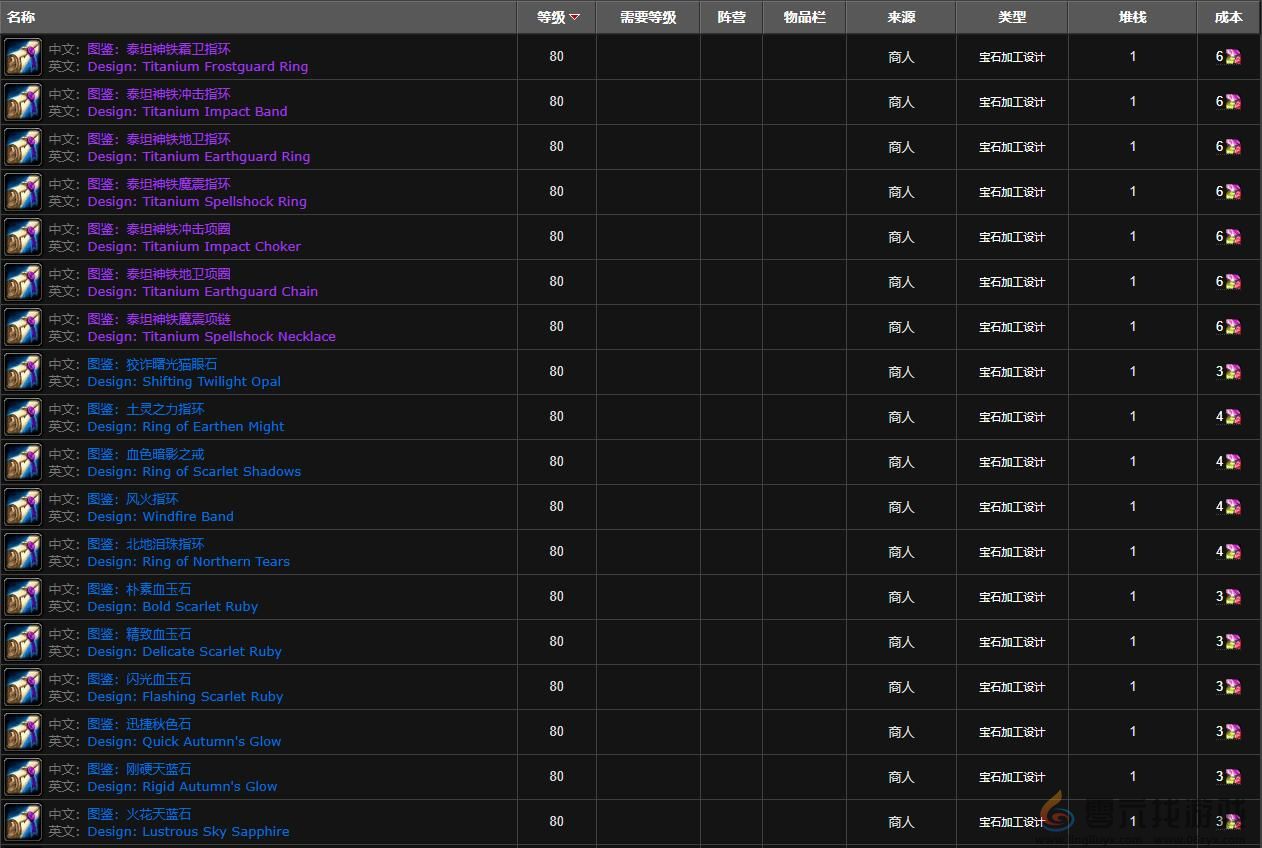Open Design: Titanium Spellshock Ring link
This screenshot has height=848, width=1262.
click(x=197, y=202)
